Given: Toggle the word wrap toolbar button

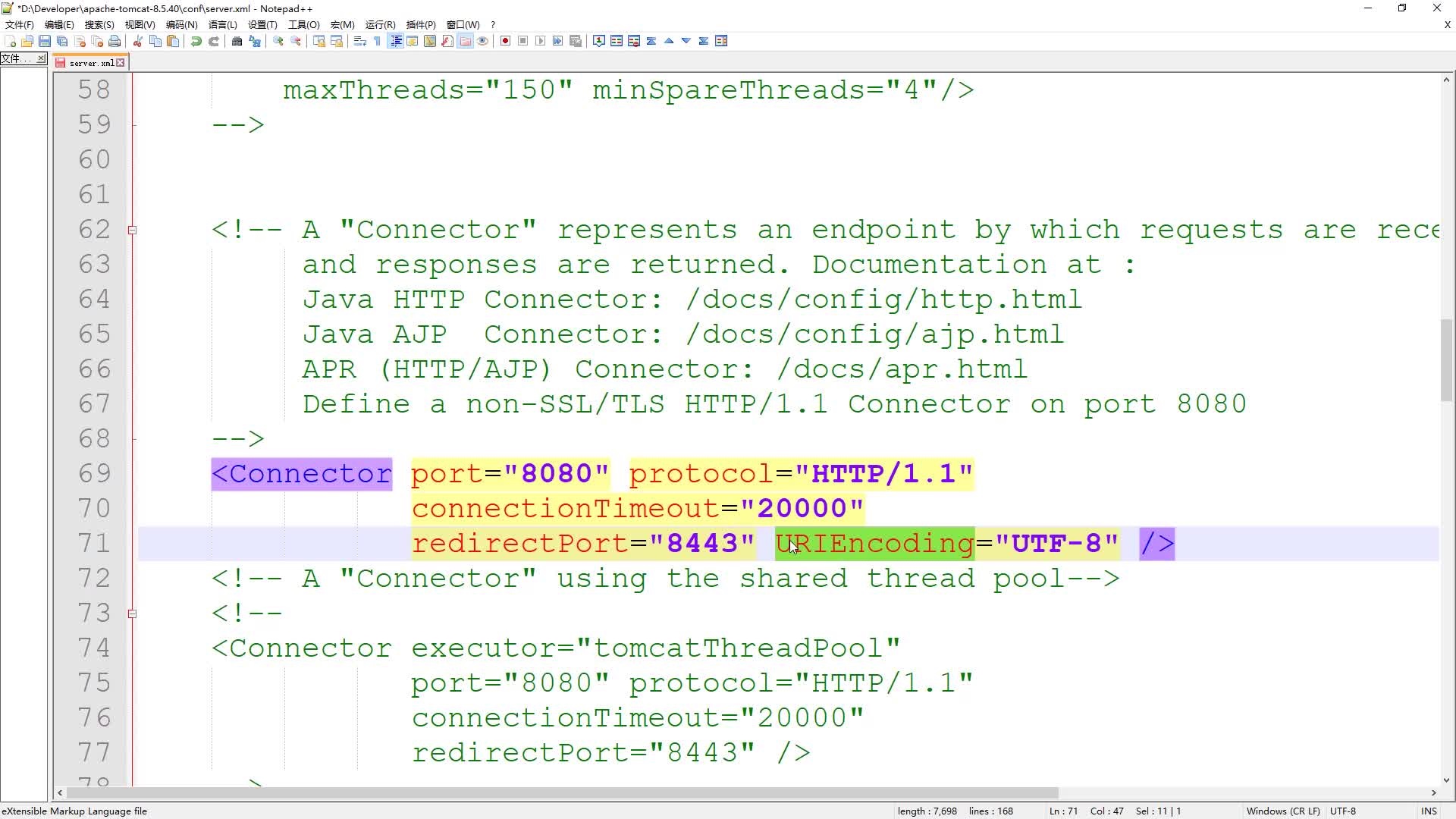Looking at the screenshot, I should pos(360,41).
